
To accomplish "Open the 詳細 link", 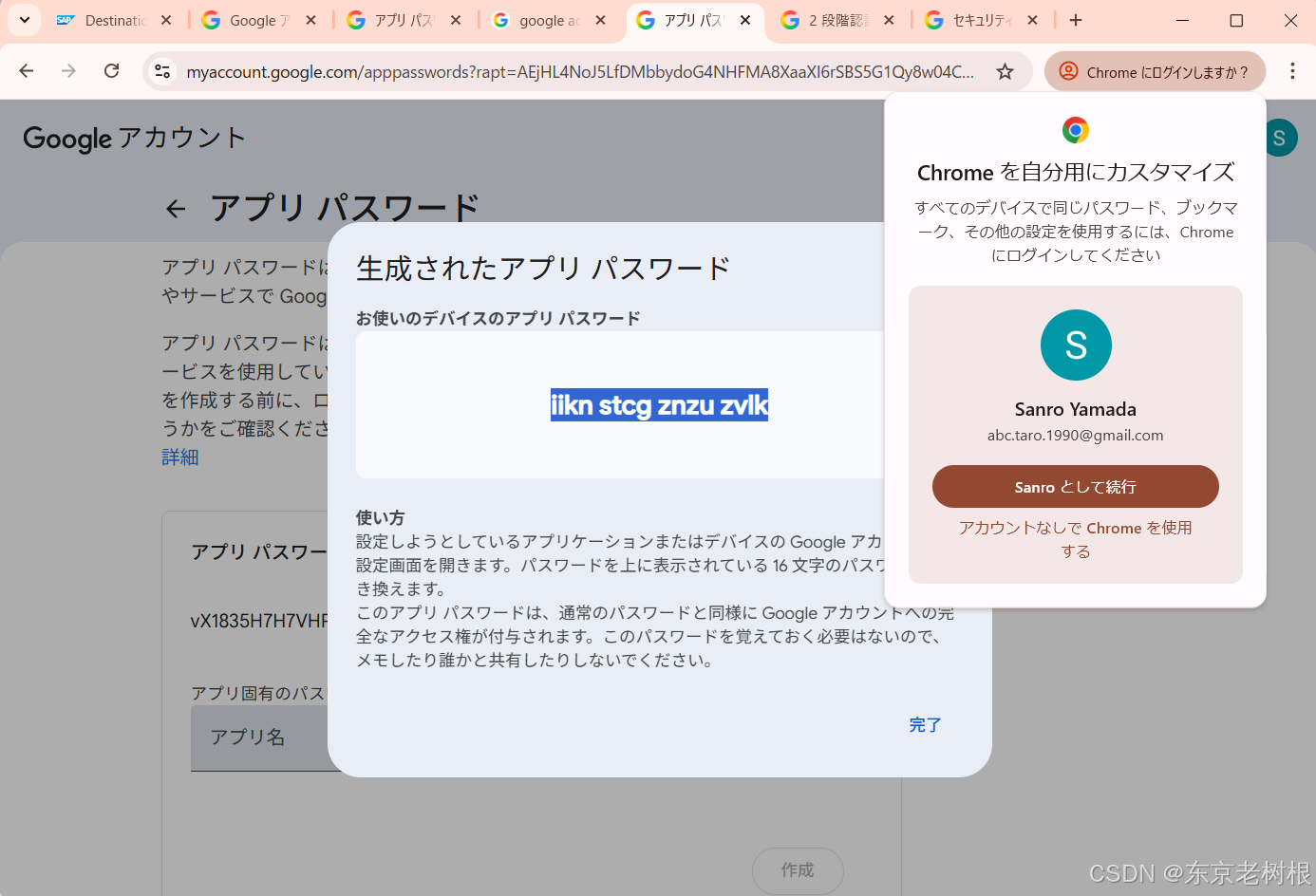I will (180, 457).
